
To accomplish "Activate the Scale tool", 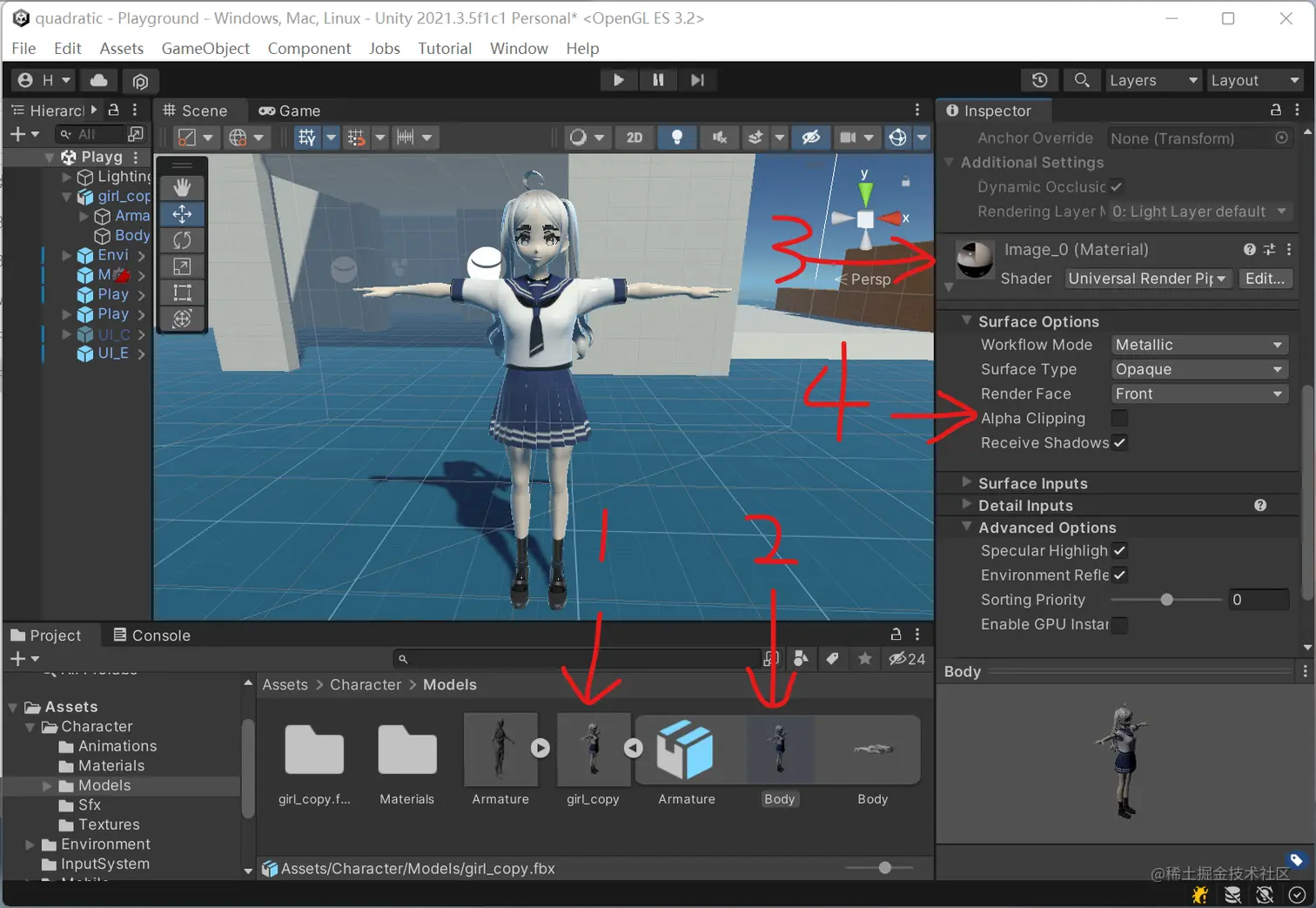I will point(181,266).
